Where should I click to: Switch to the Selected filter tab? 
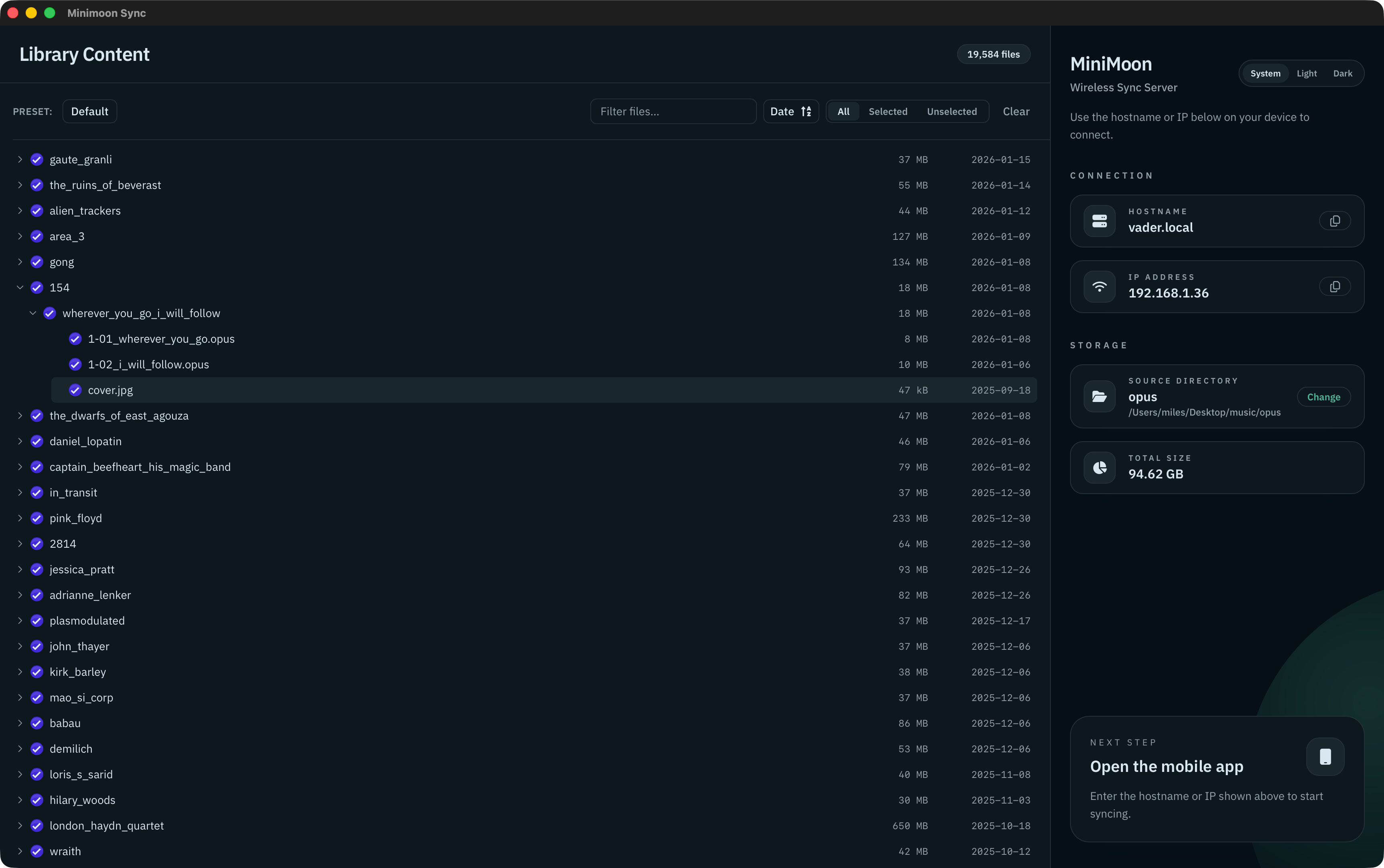tap(887, 111)
